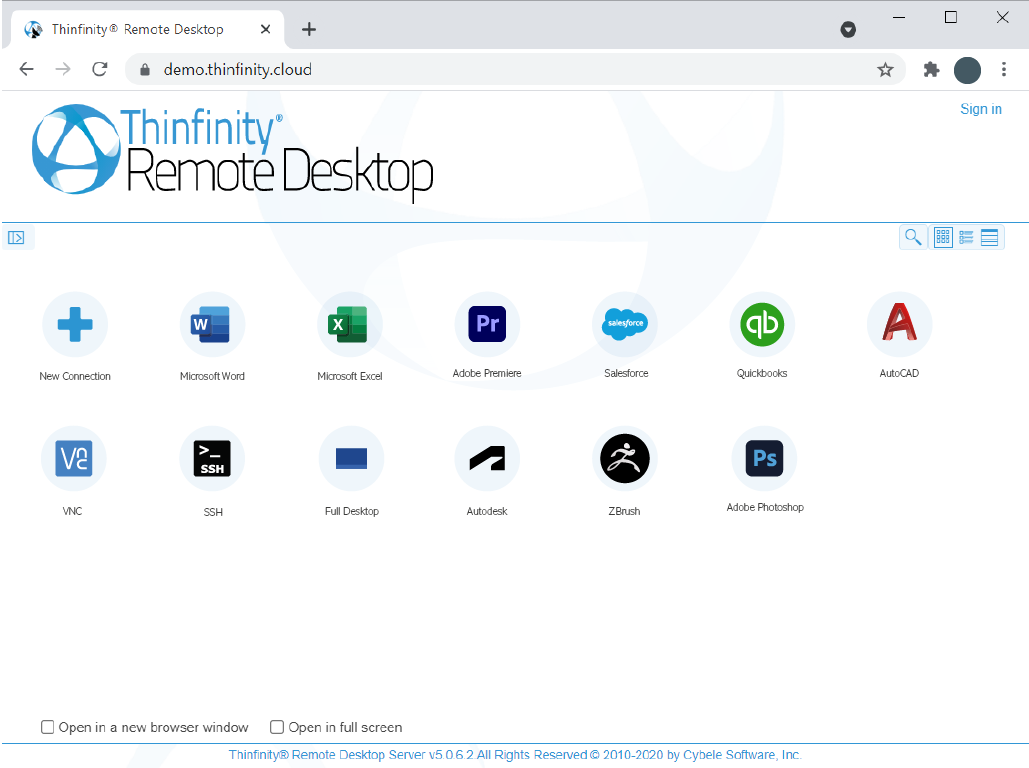
Task: Launch Quickbooks green icon
Action: (762, 324)
